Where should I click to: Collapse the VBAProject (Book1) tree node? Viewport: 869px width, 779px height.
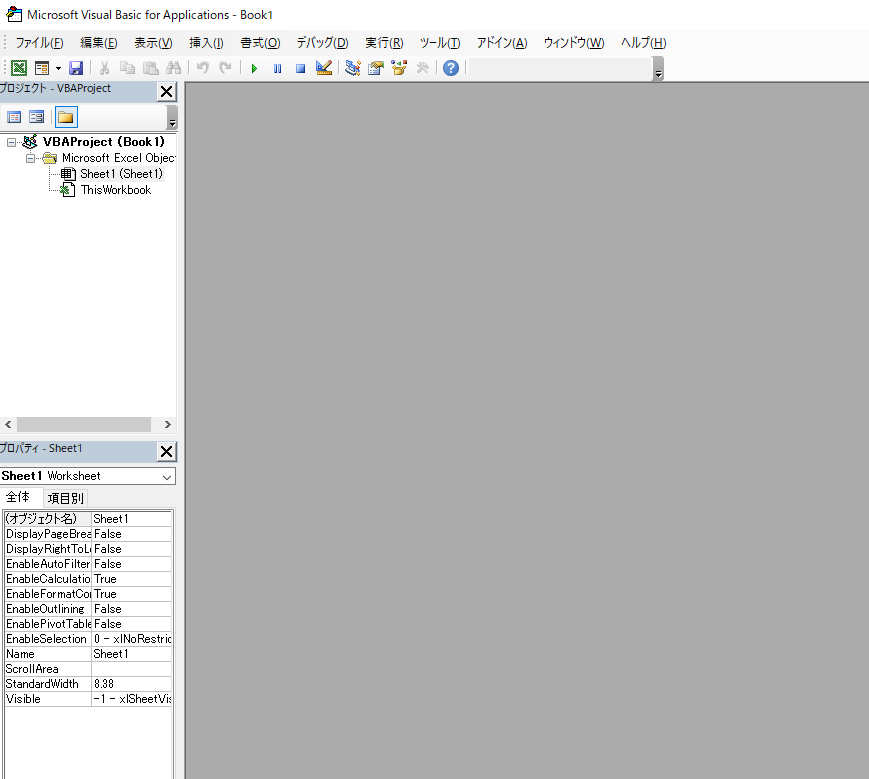pos(11,142)
